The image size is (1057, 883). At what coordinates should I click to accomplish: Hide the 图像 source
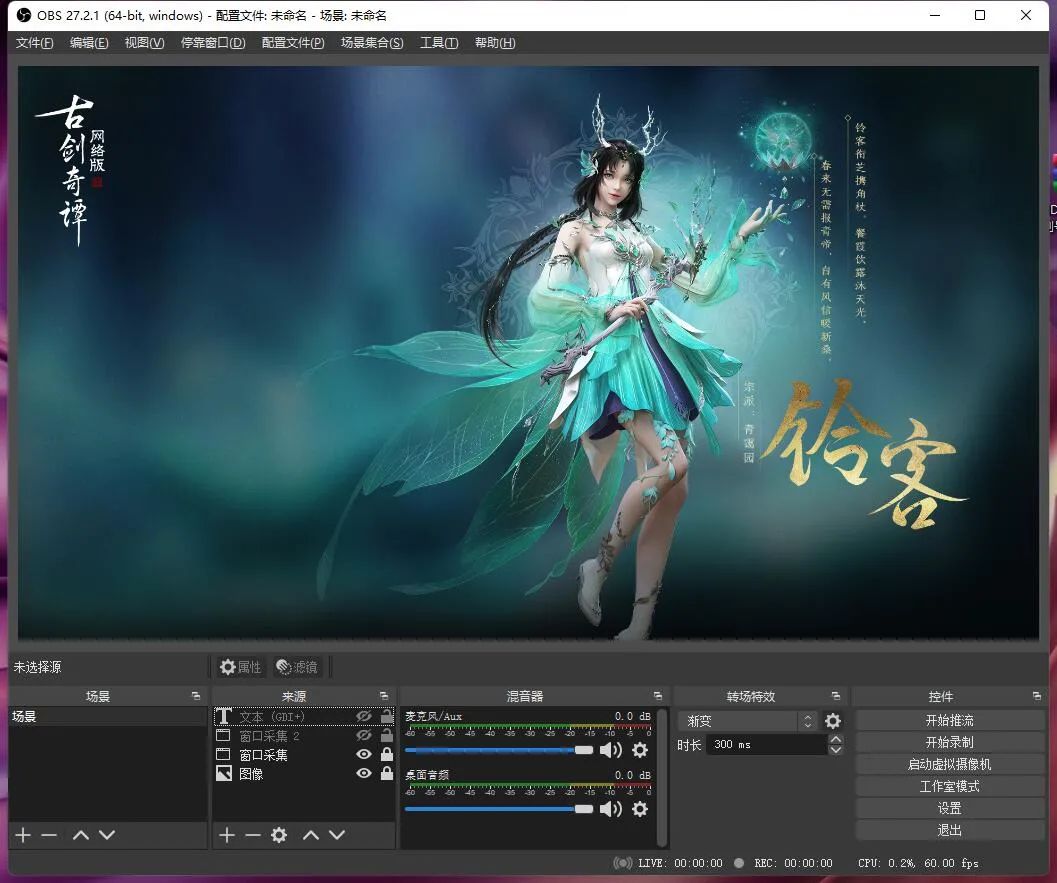[x=364, y=773]
